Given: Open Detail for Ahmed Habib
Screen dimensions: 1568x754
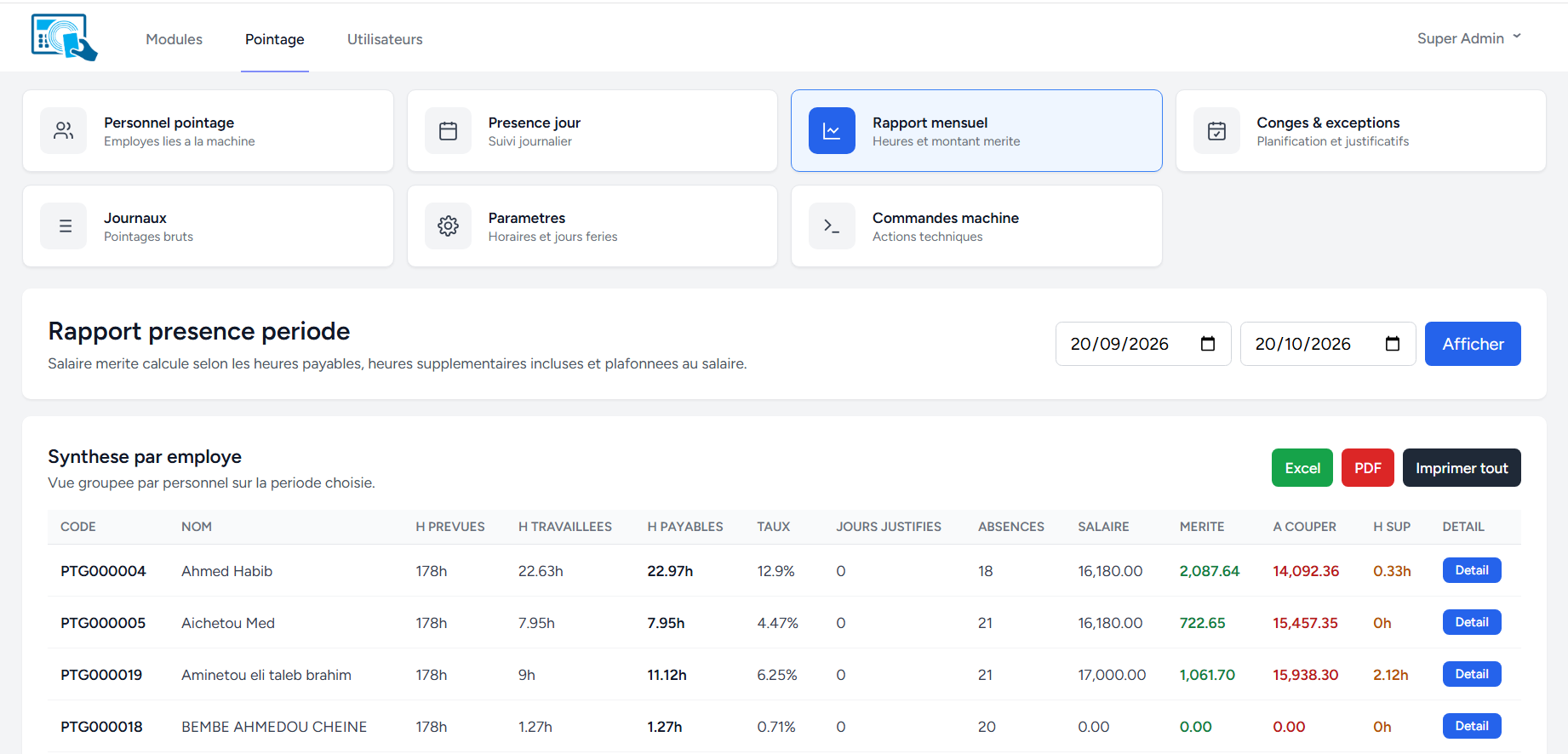Looking at the screenshot, I should coord(1471,570).
